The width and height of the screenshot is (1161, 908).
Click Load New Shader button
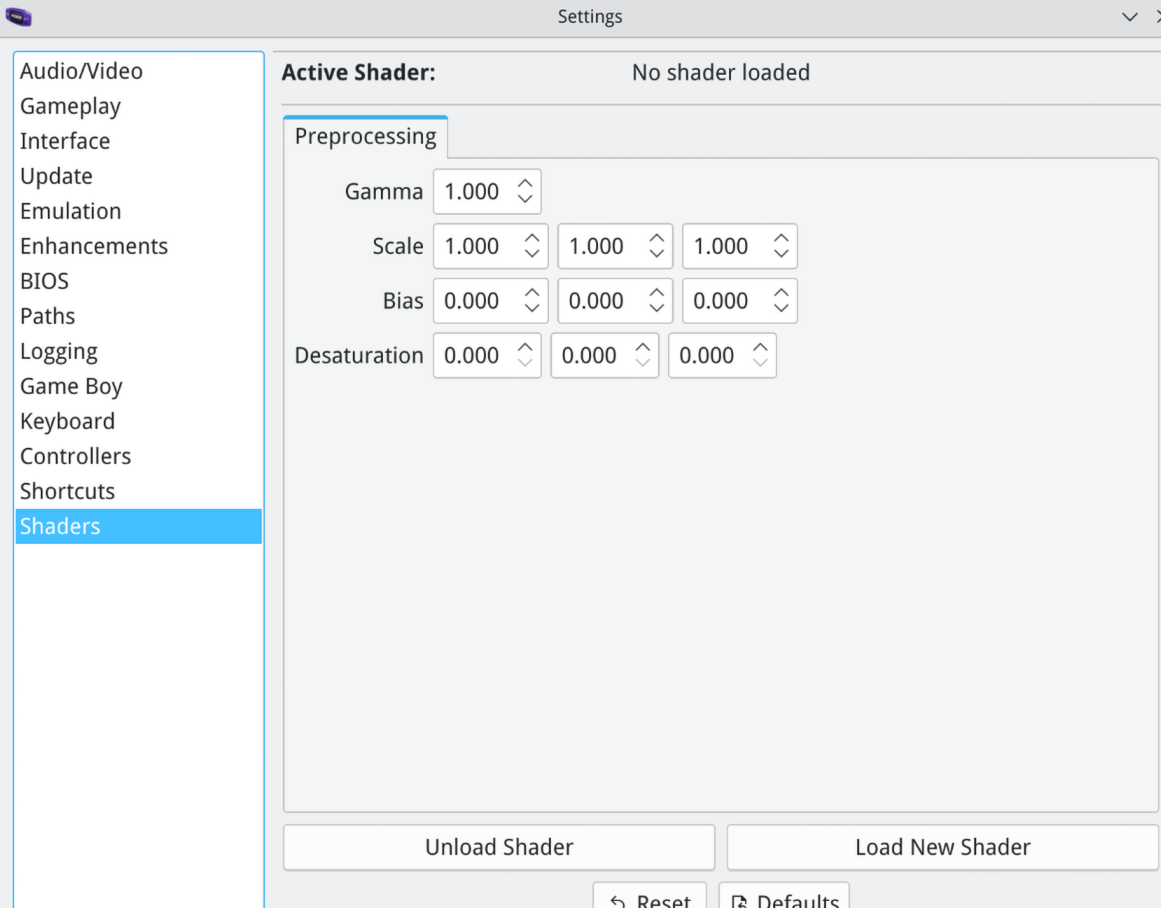pyautogui.click(x=943, y=847)
